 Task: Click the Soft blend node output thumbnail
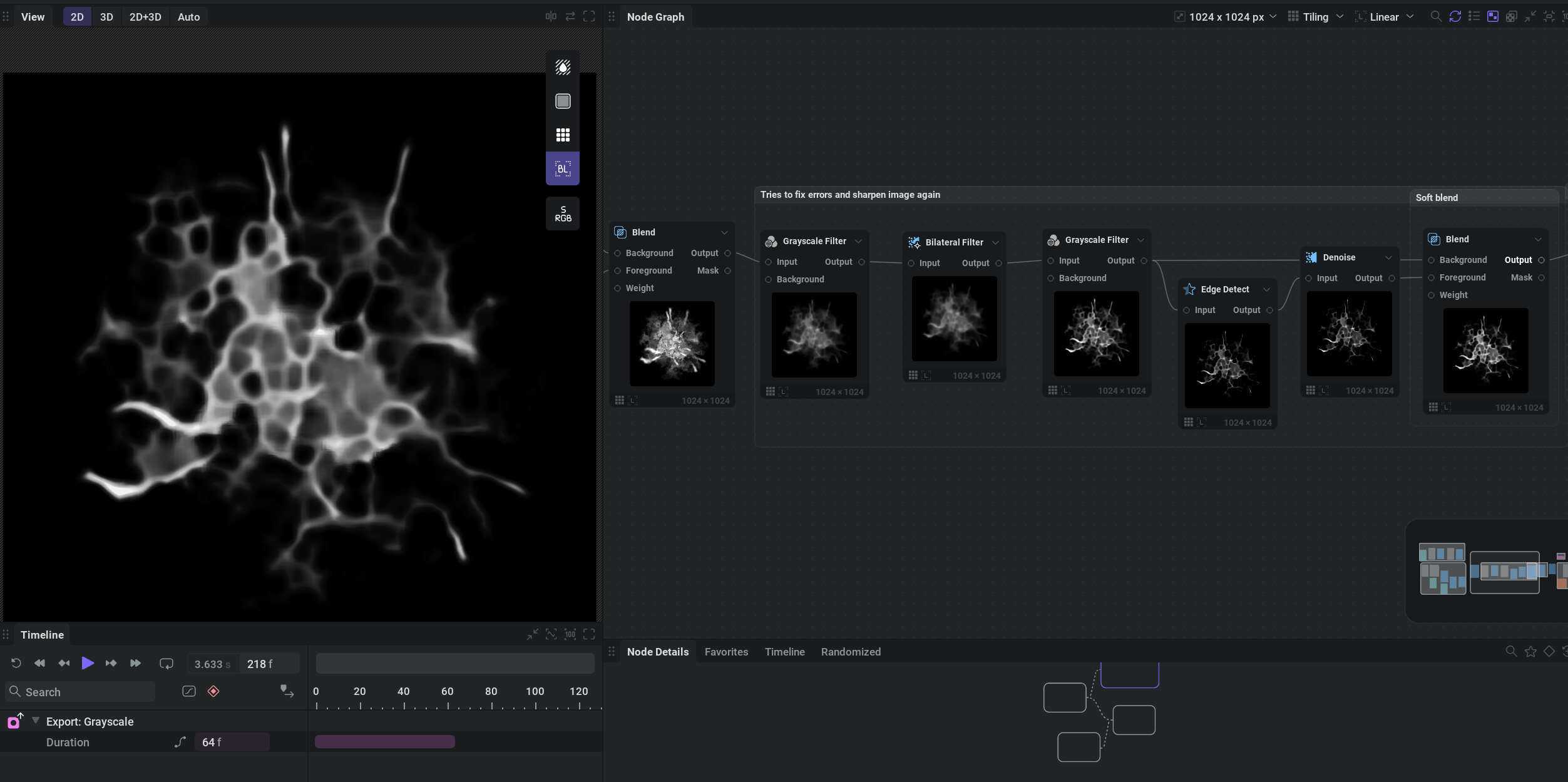pos(1485,351)
